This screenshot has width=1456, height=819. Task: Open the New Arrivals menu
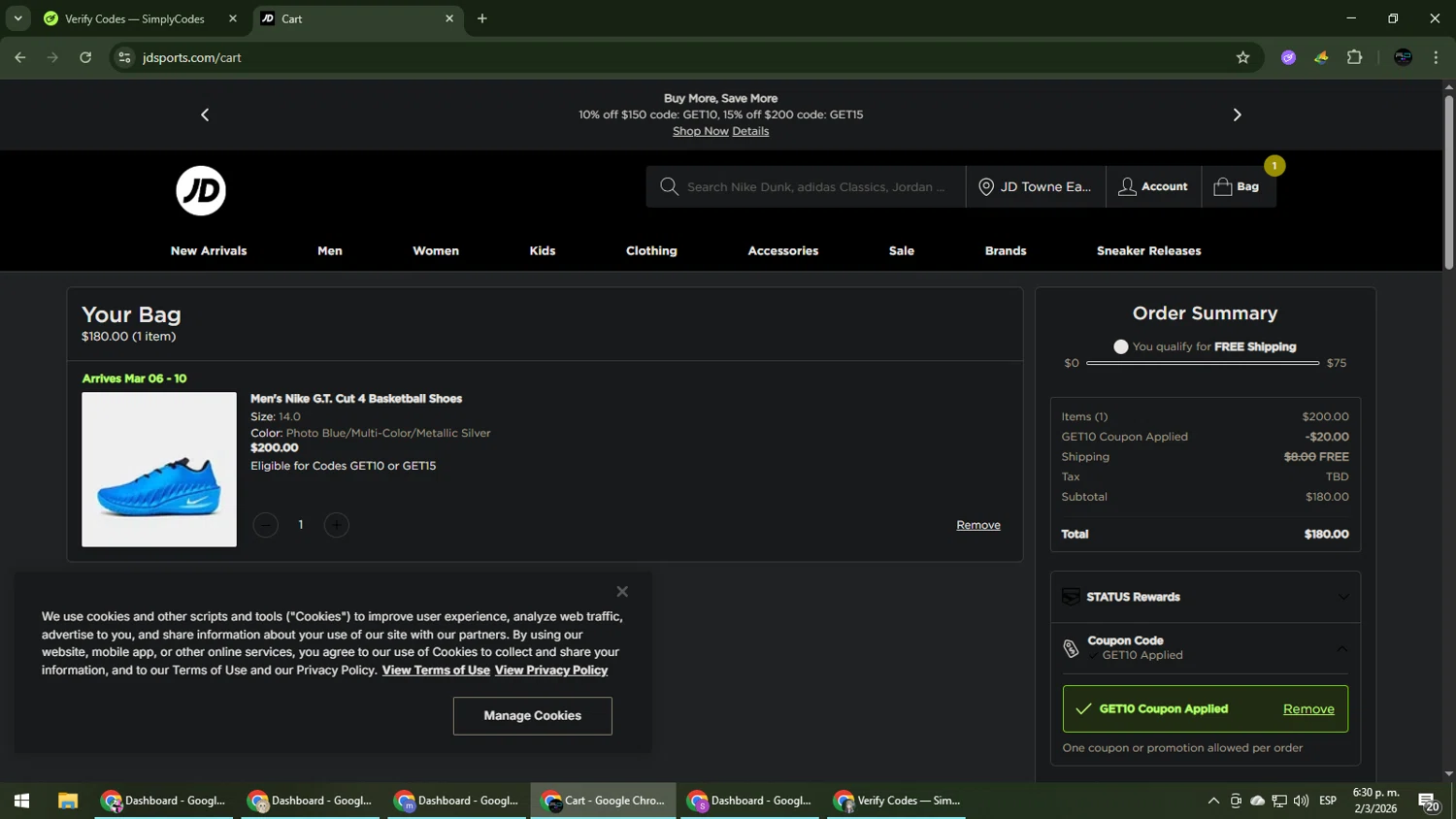pos(209,250)
